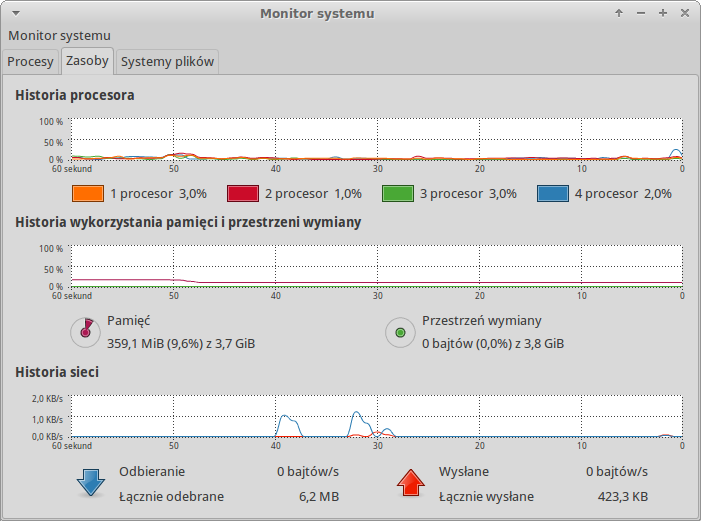Image resolution: width=701 pixels, height=521 pixels.
Task: Select the Zasoby tab
Action: pos(87,61)
